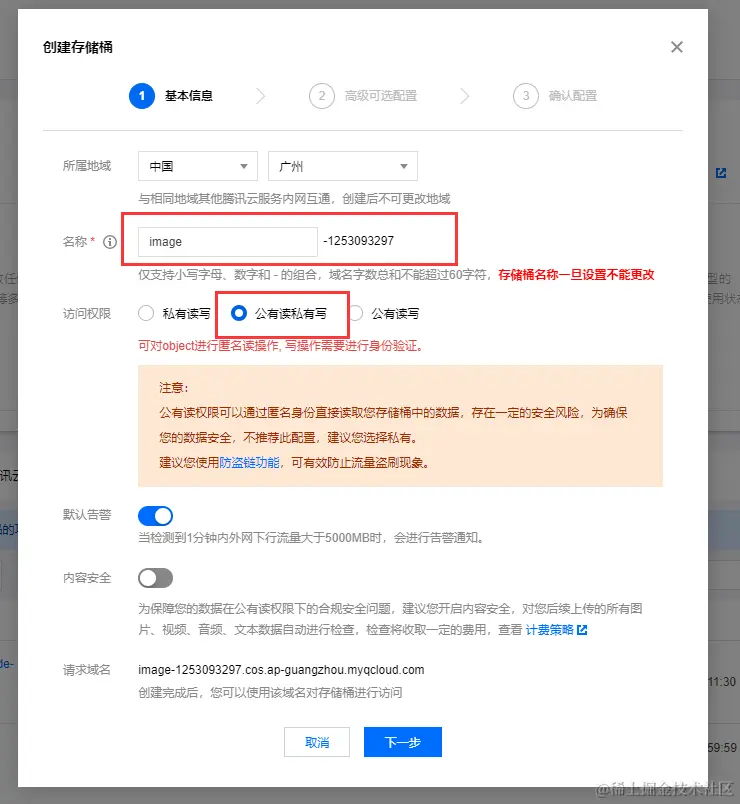Viewport: 740px width, 804px height.
Task: Open the 计费策略 link
Action: click(549, 630)
